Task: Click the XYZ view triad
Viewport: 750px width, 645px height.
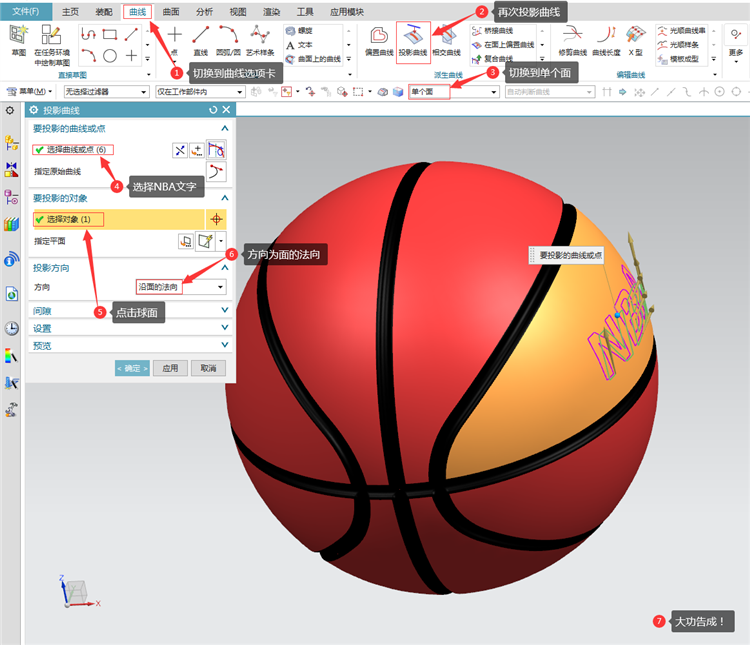Action: point(79,592)
